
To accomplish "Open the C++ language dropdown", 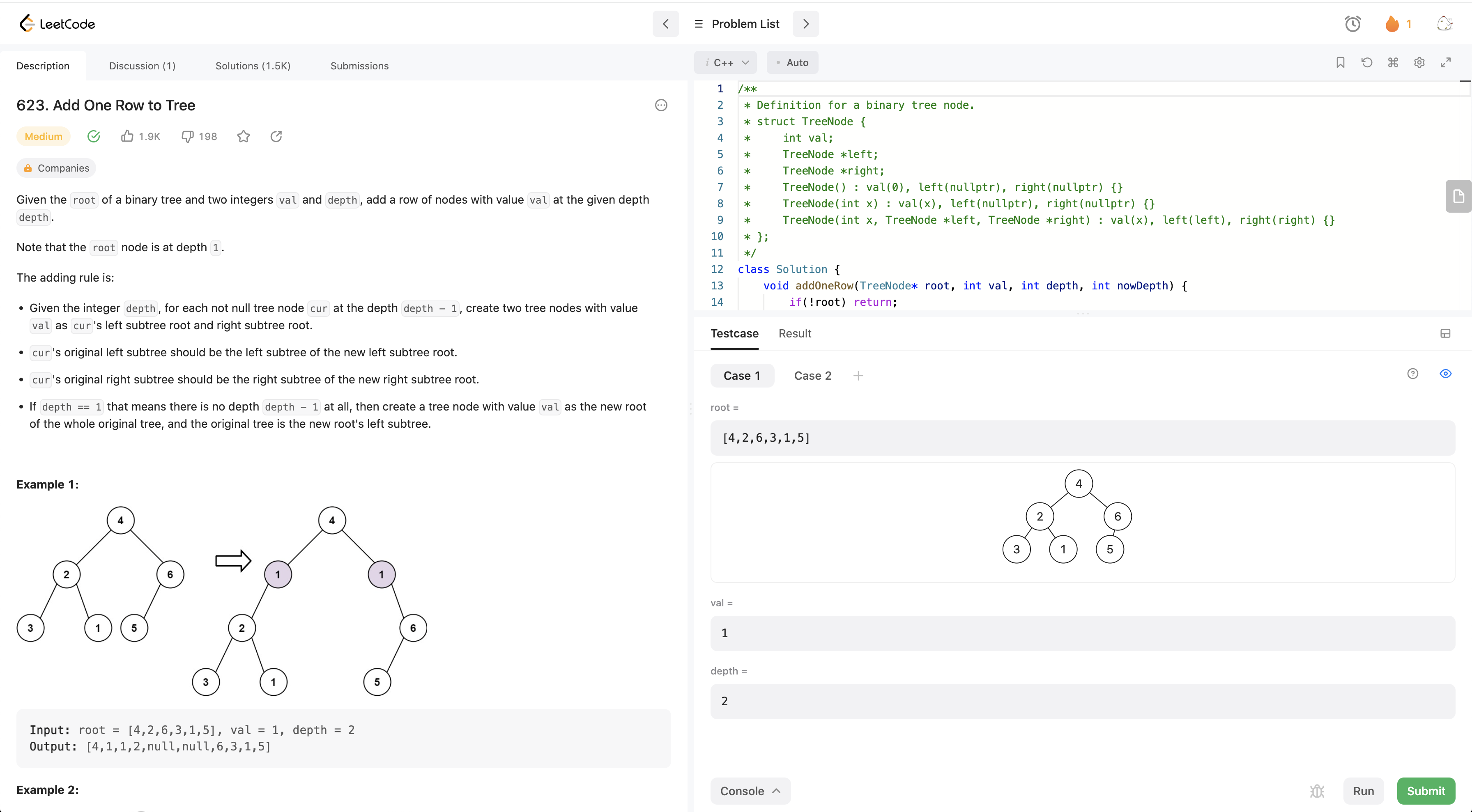I will pyautogui.click(x=725, y=62).
